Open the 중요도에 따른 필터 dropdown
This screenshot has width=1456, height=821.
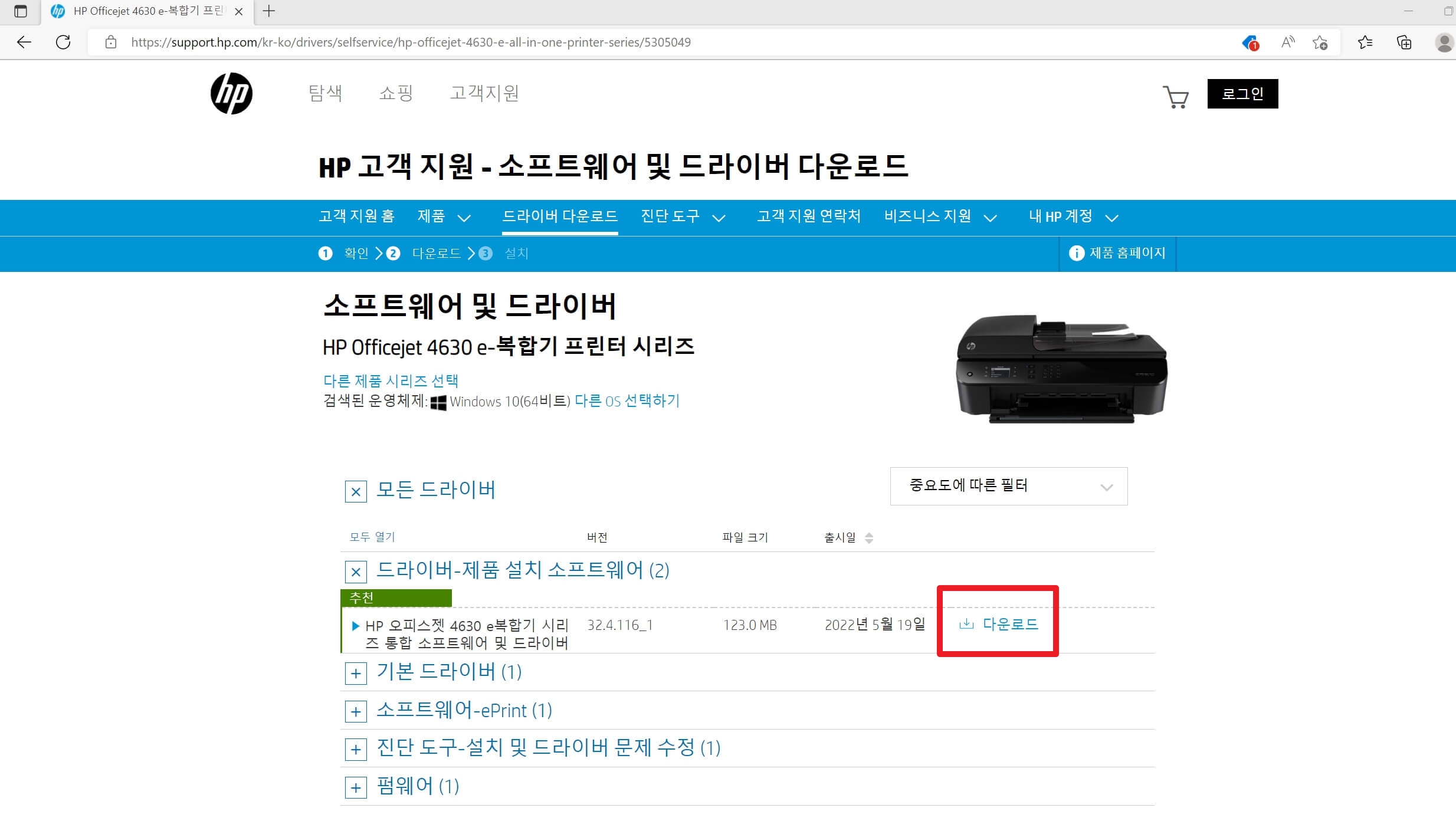1008,486
